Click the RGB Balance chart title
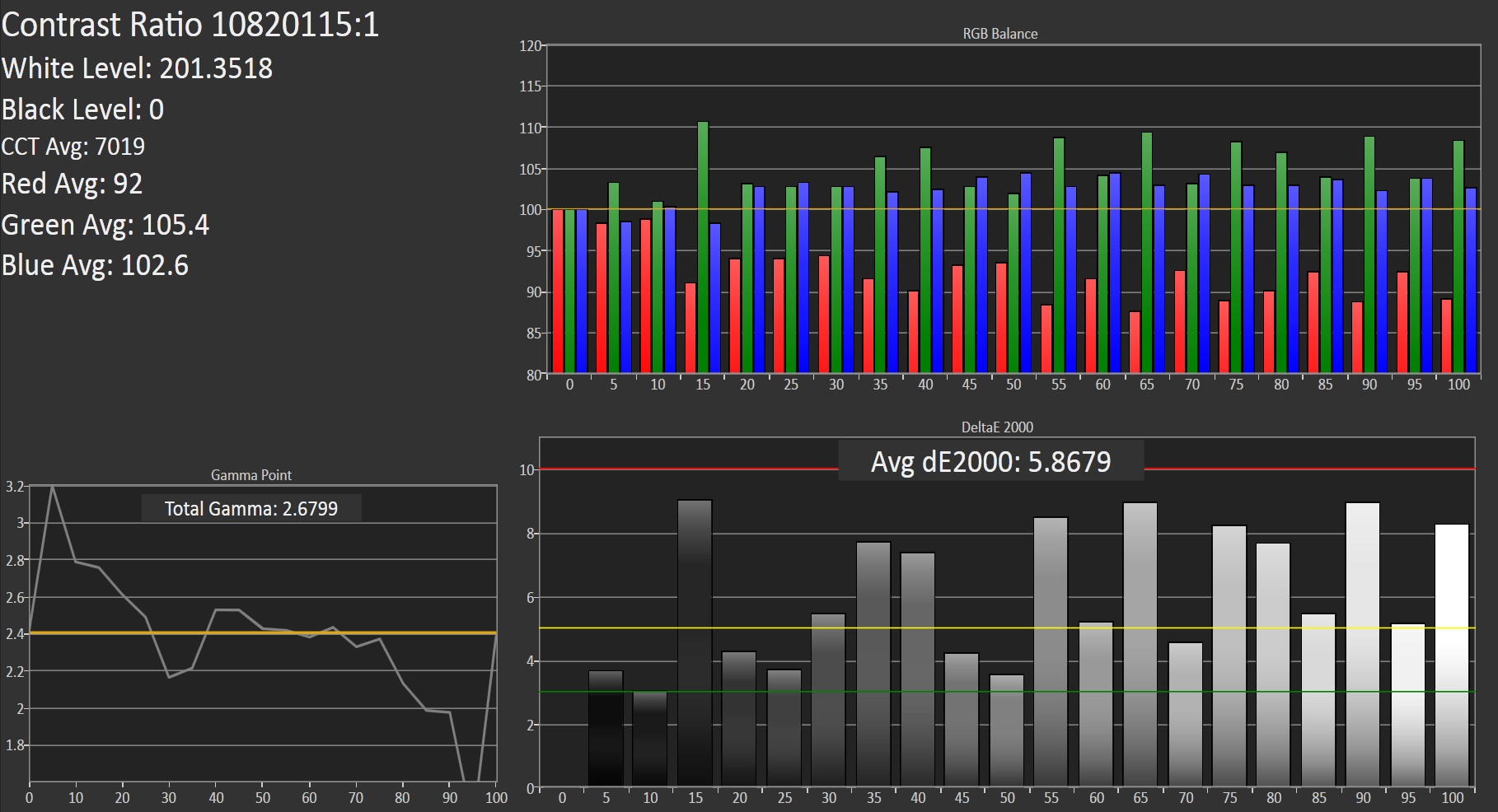The image size is (1498, 812). tap(999, 34)
